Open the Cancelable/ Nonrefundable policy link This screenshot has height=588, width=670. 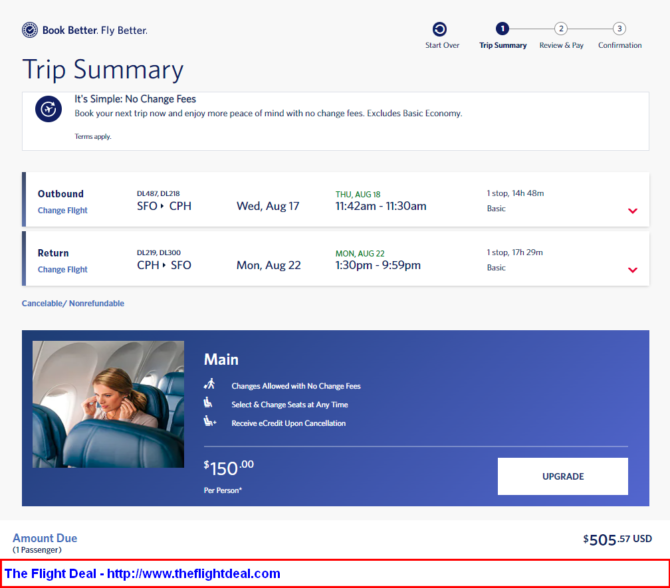[73, 303]
